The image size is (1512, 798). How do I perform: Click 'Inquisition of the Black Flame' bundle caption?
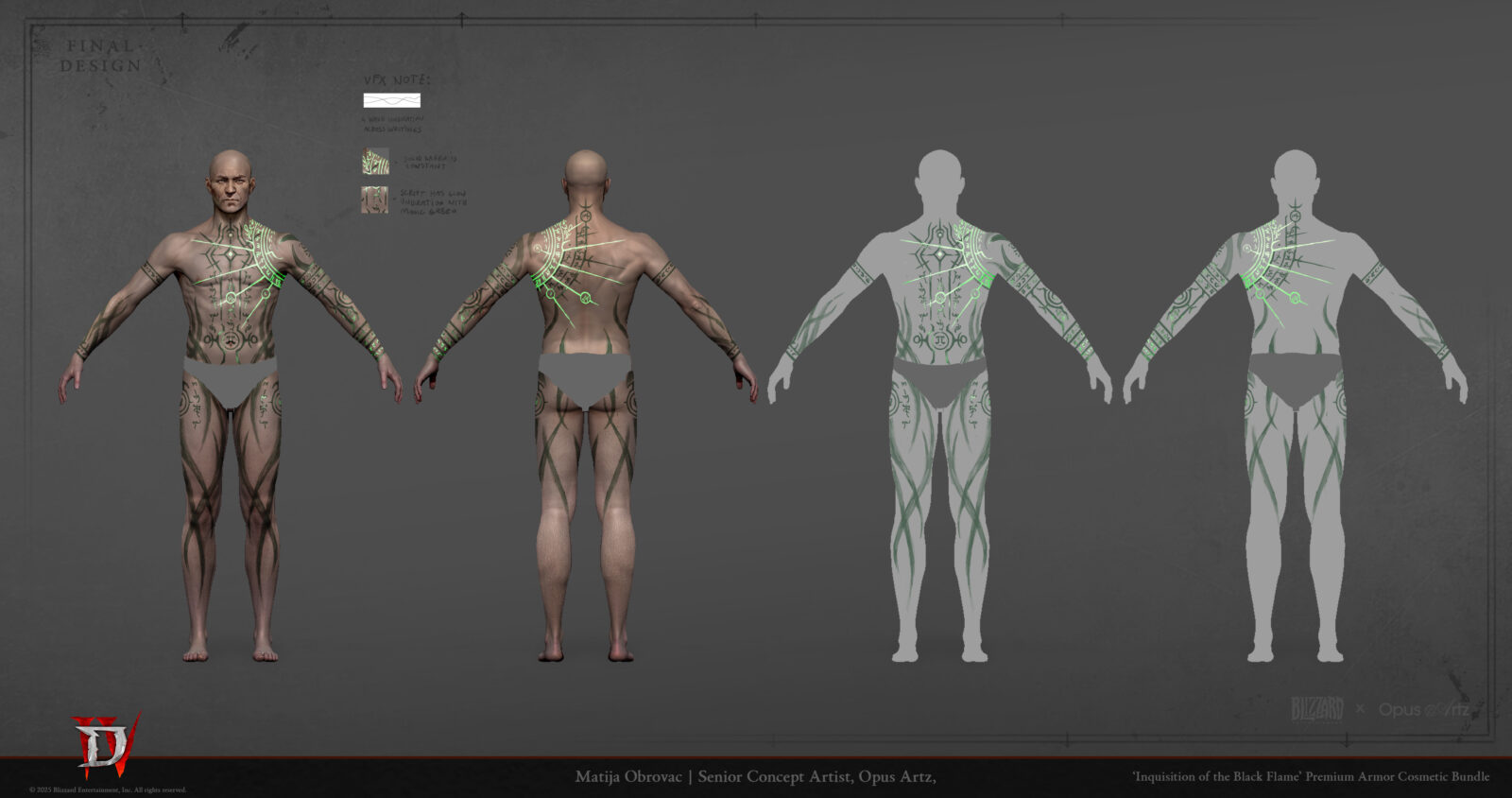pyautogui.click(x=1311, y=777)
